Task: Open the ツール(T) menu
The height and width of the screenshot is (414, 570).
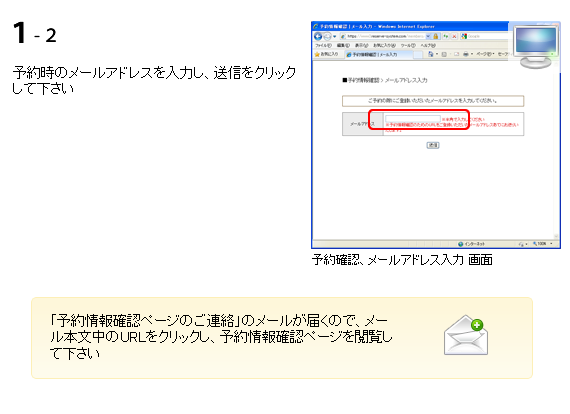Action: [x=408, y=45]
